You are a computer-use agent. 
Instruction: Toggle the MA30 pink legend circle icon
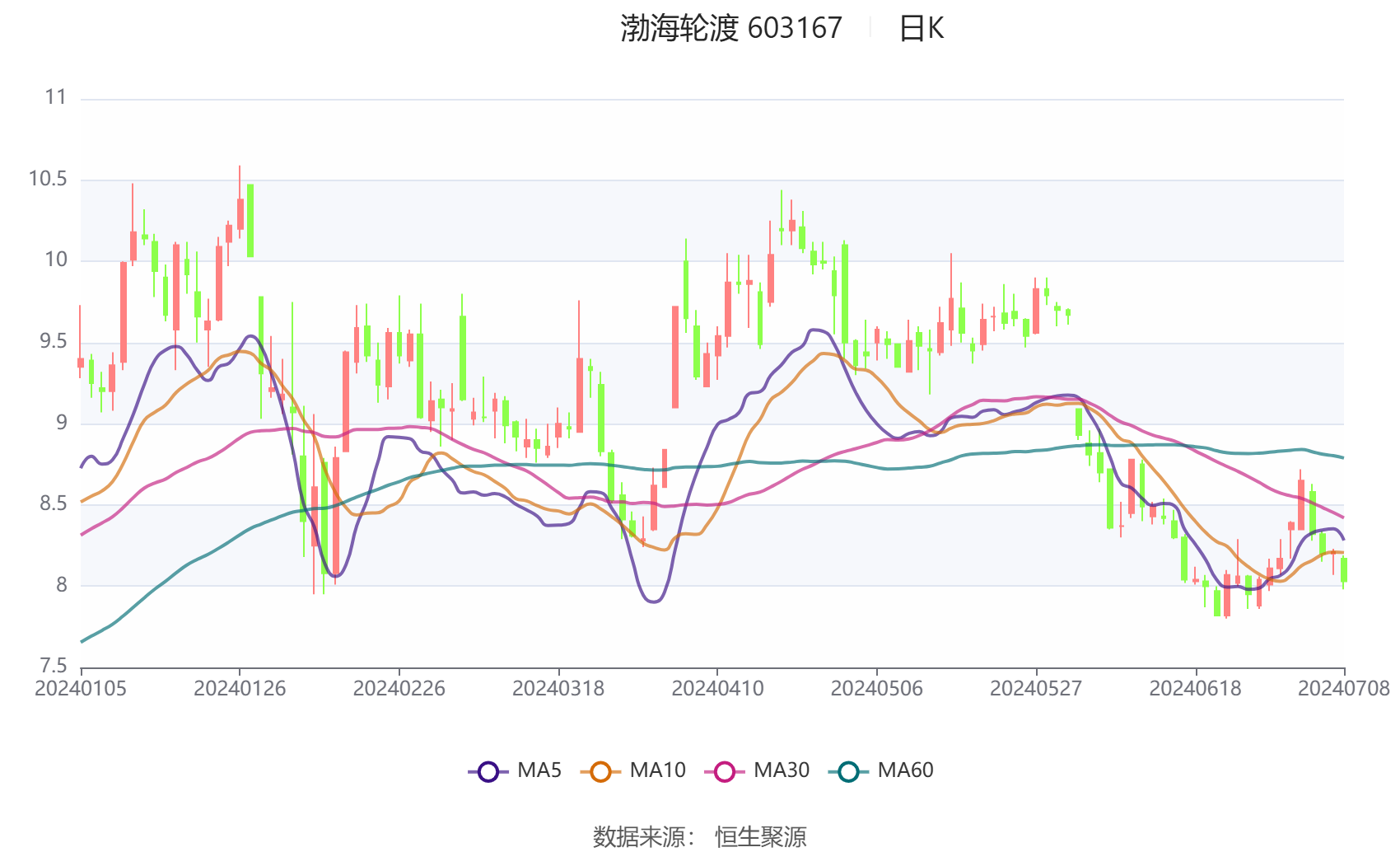[x=725, y=772]
